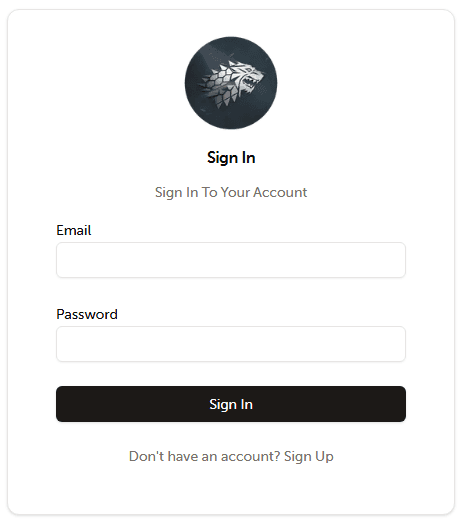Click the Password field label
The height and width of the screenshot is (525, 465).
pos(87,314)
